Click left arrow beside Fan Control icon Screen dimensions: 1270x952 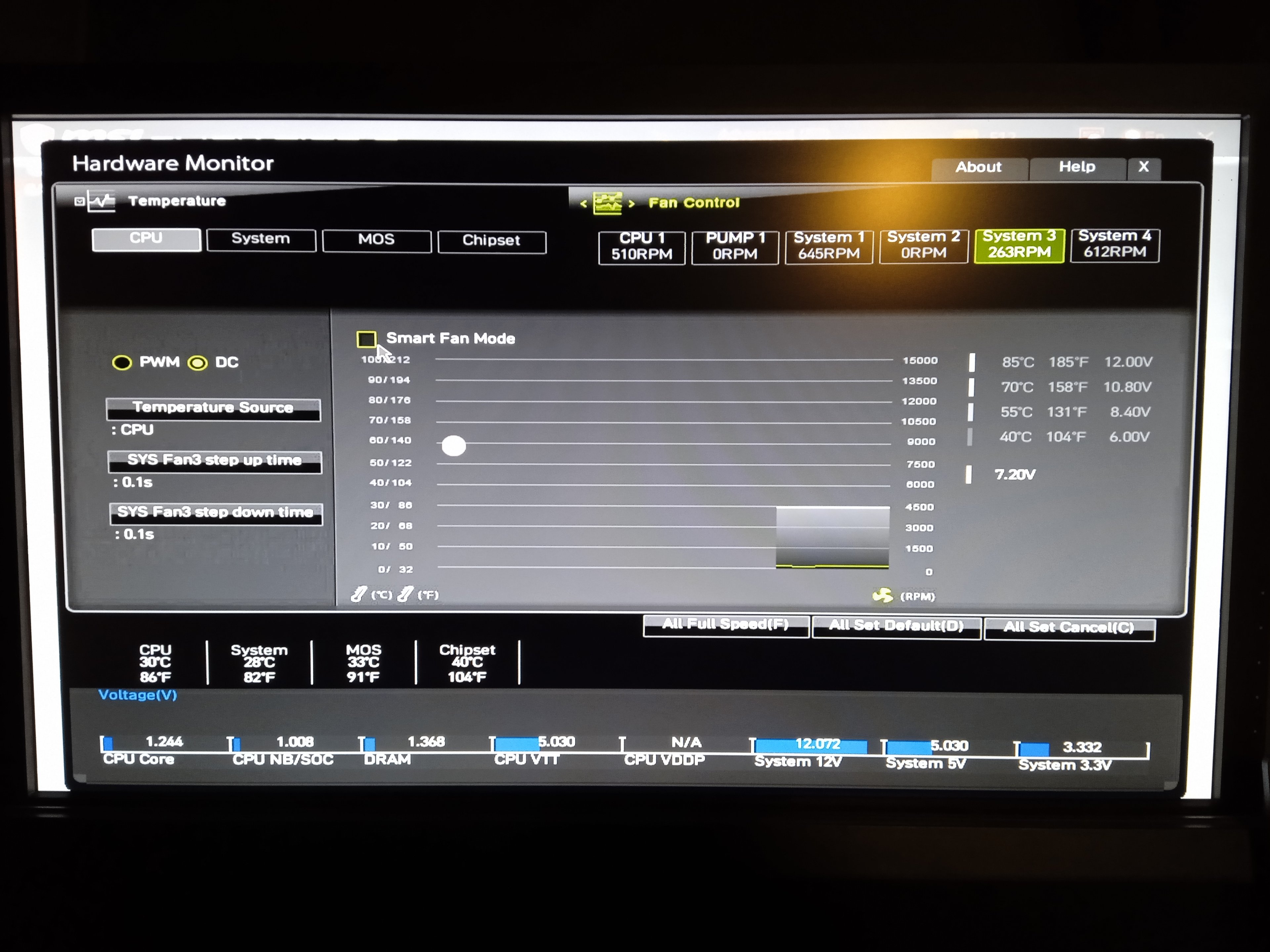[x=583, y=204]
